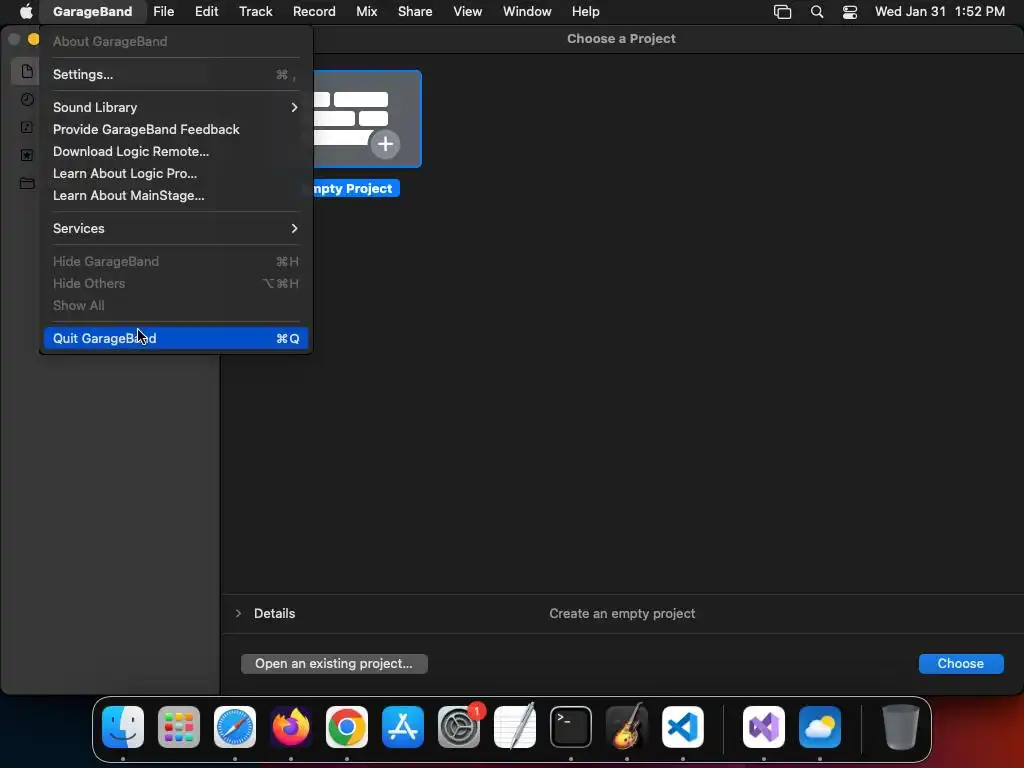This screenshot has width=1024, height=768.
Task: Open the Weather app from the Dock
Action: [x=820, y=727]
